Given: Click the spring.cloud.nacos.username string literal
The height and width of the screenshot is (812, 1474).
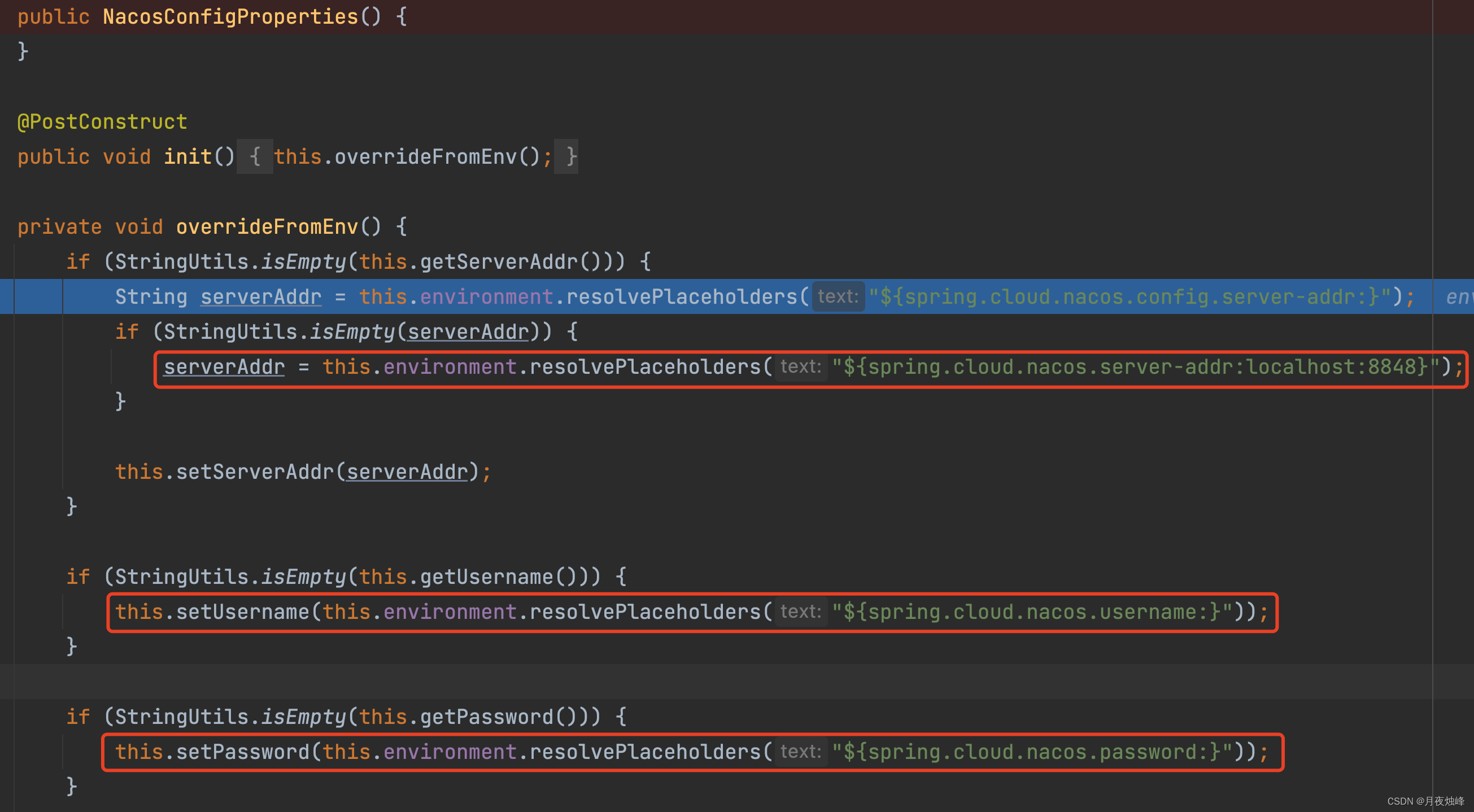Looking at the screenshot, I should click(x=1031, y=612).
